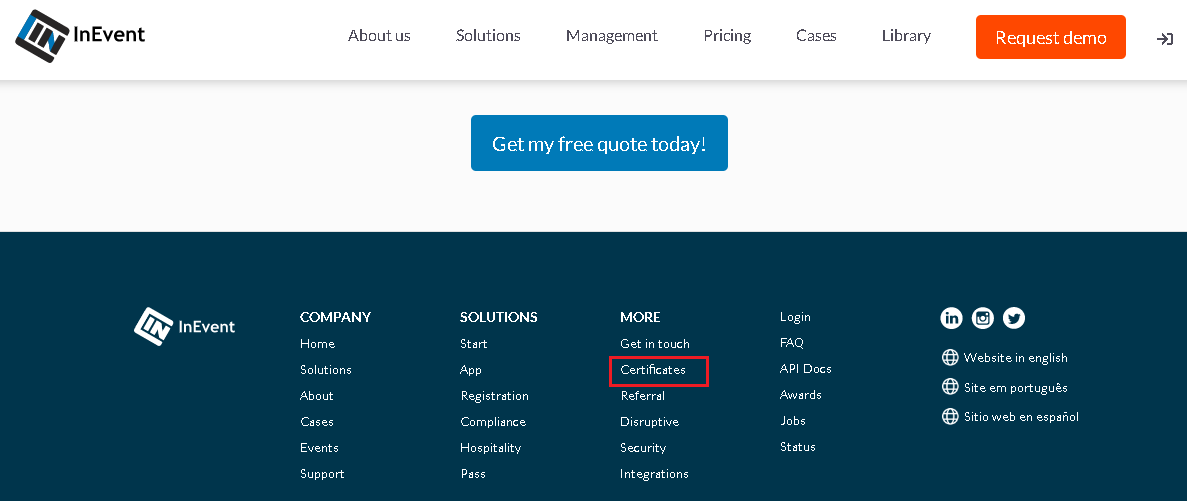
Task: Open the Security footer link
Action: pyautogui.click(x=643, y=447)
